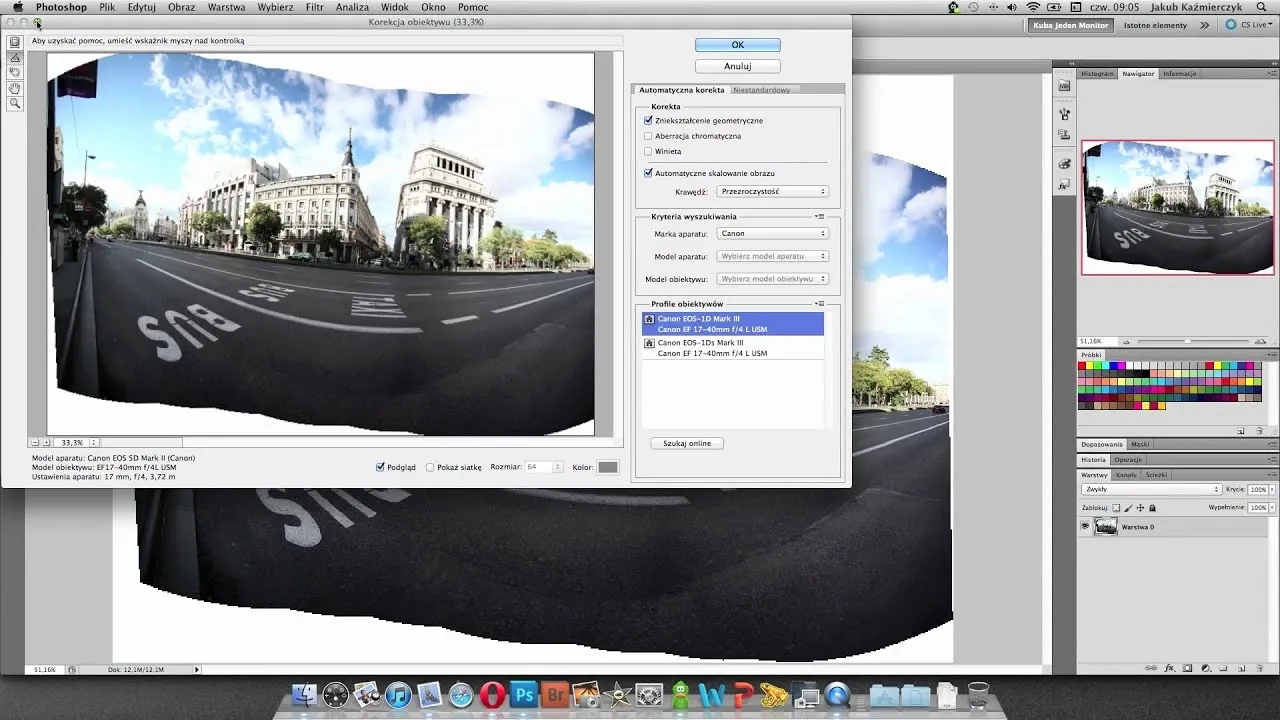Click the delete swatch trash icon in Próbki panel
This screenshot has height=720, width=1280.
(1261, 430)
